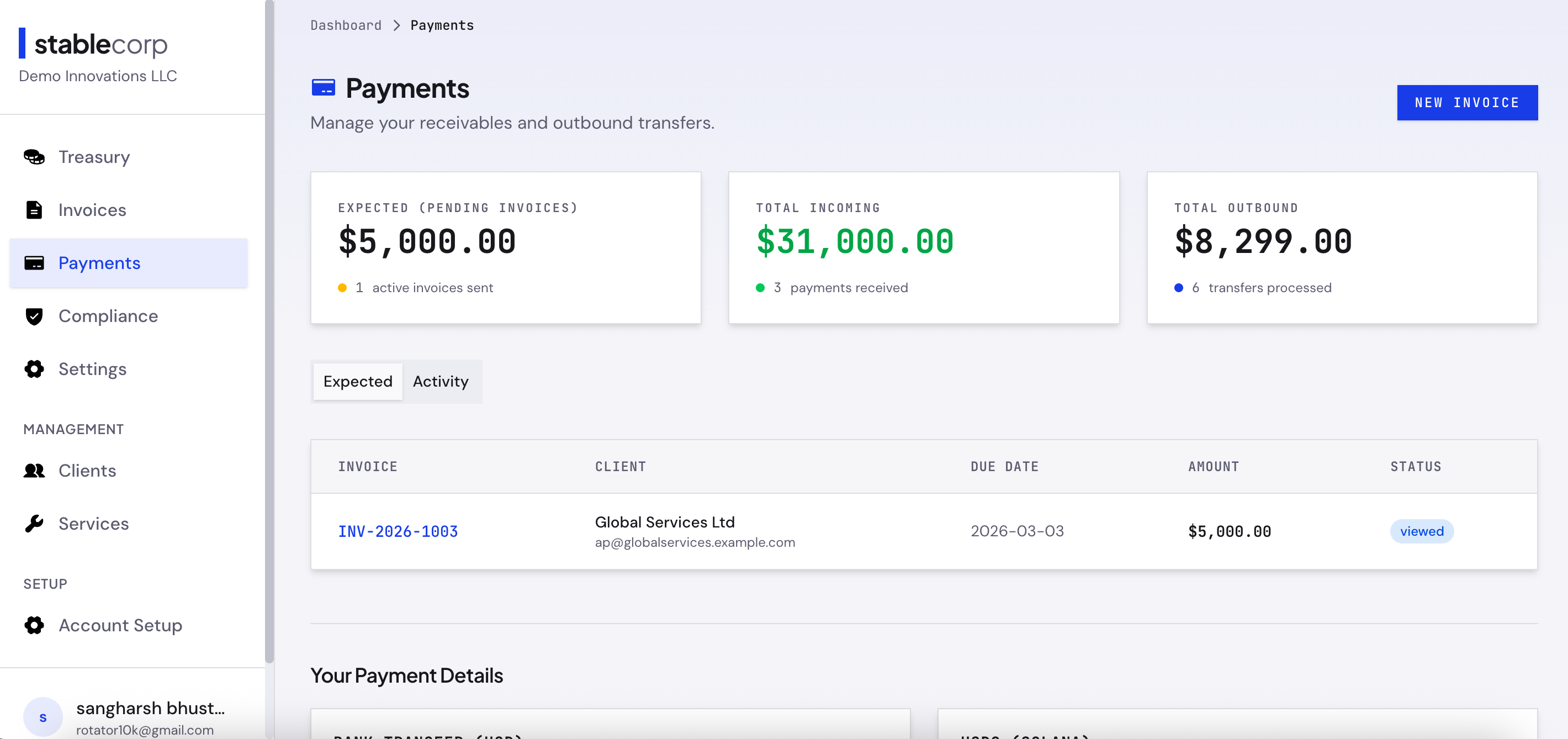
Task: Click the Account Setup gear icon
Action: [34, 625]
